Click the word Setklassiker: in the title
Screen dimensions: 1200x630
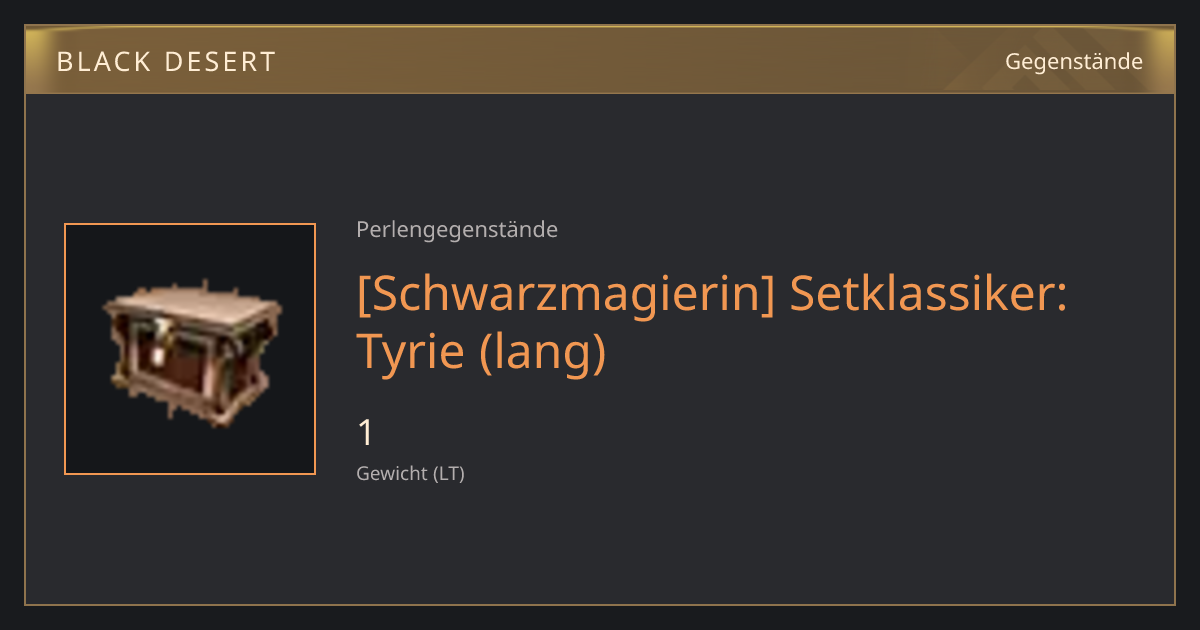(929, 296)
